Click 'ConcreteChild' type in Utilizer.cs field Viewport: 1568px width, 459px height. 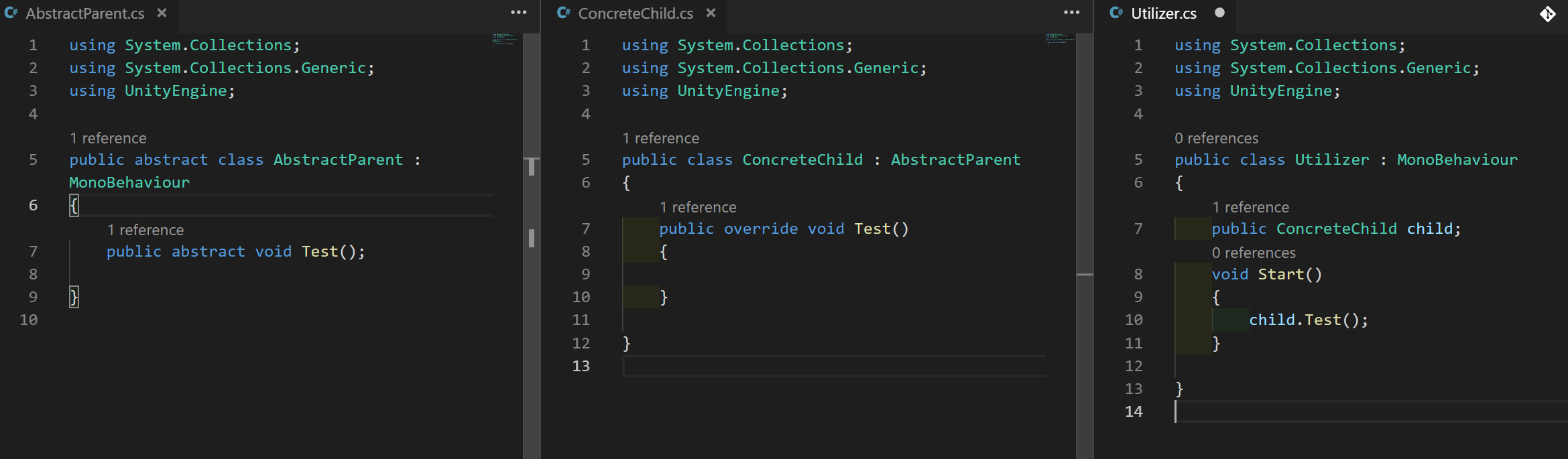coord(1337,228)
